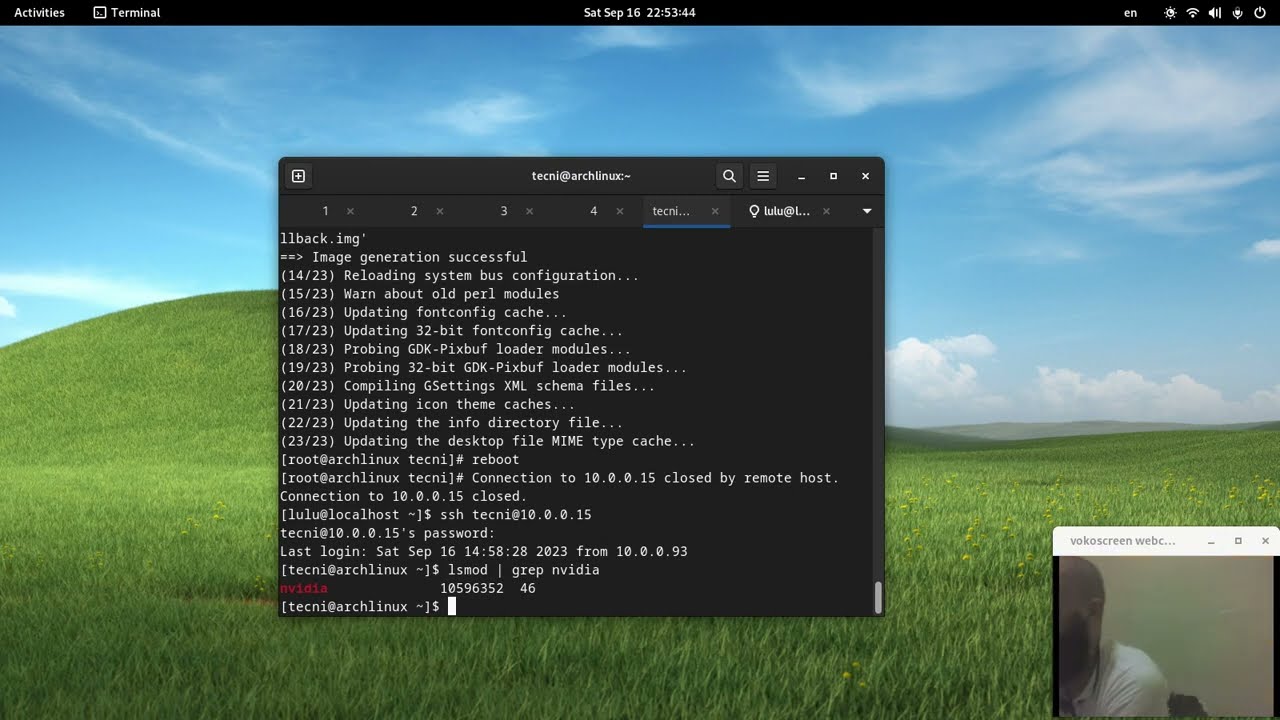The image size is (1280, 720).
Task: Click the 'lsmod | grep nvidia' command text
Action: [524, 570]
